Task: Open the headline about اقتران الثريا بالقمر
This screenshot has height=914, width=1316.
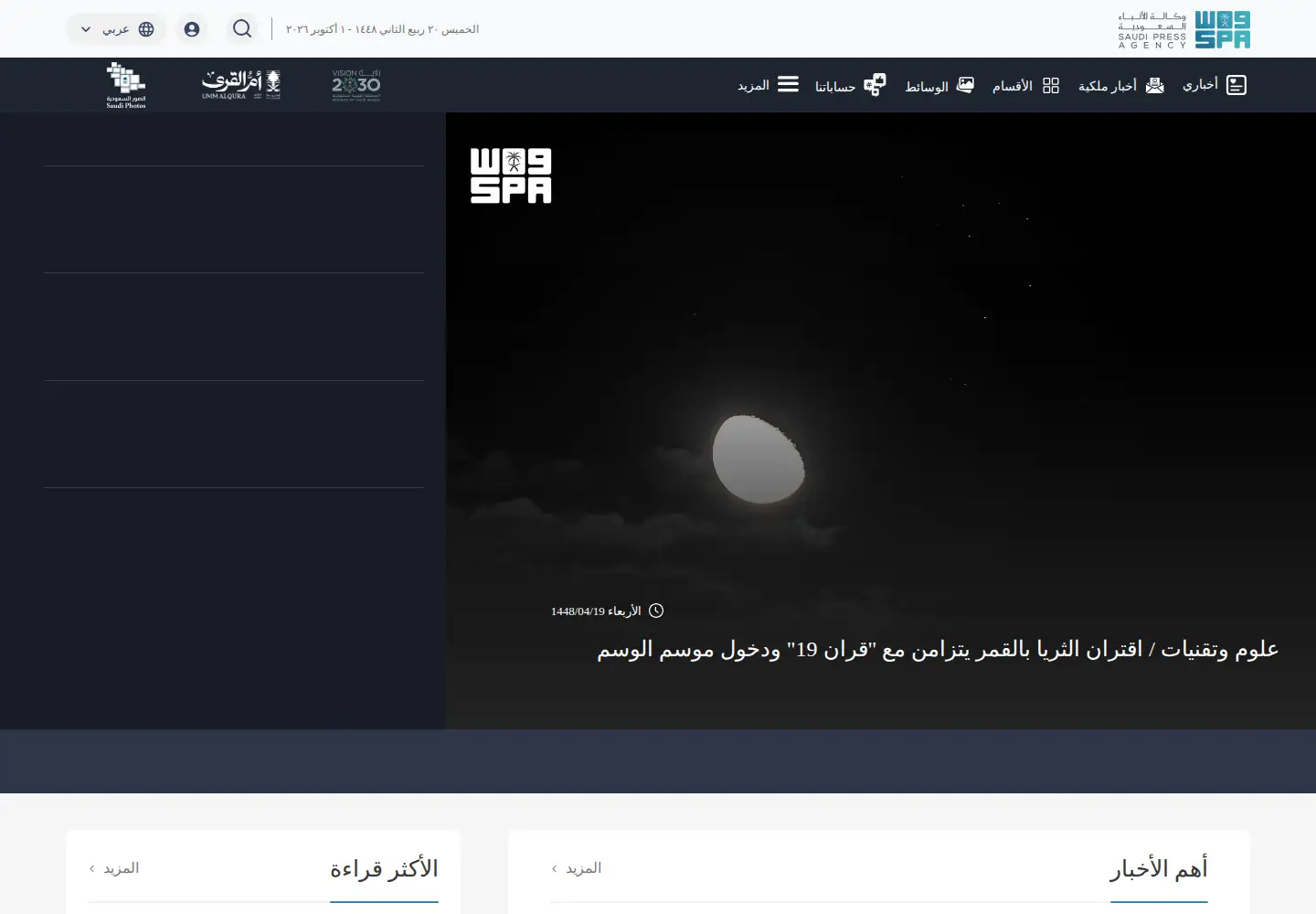Action: tap(938, 649)
